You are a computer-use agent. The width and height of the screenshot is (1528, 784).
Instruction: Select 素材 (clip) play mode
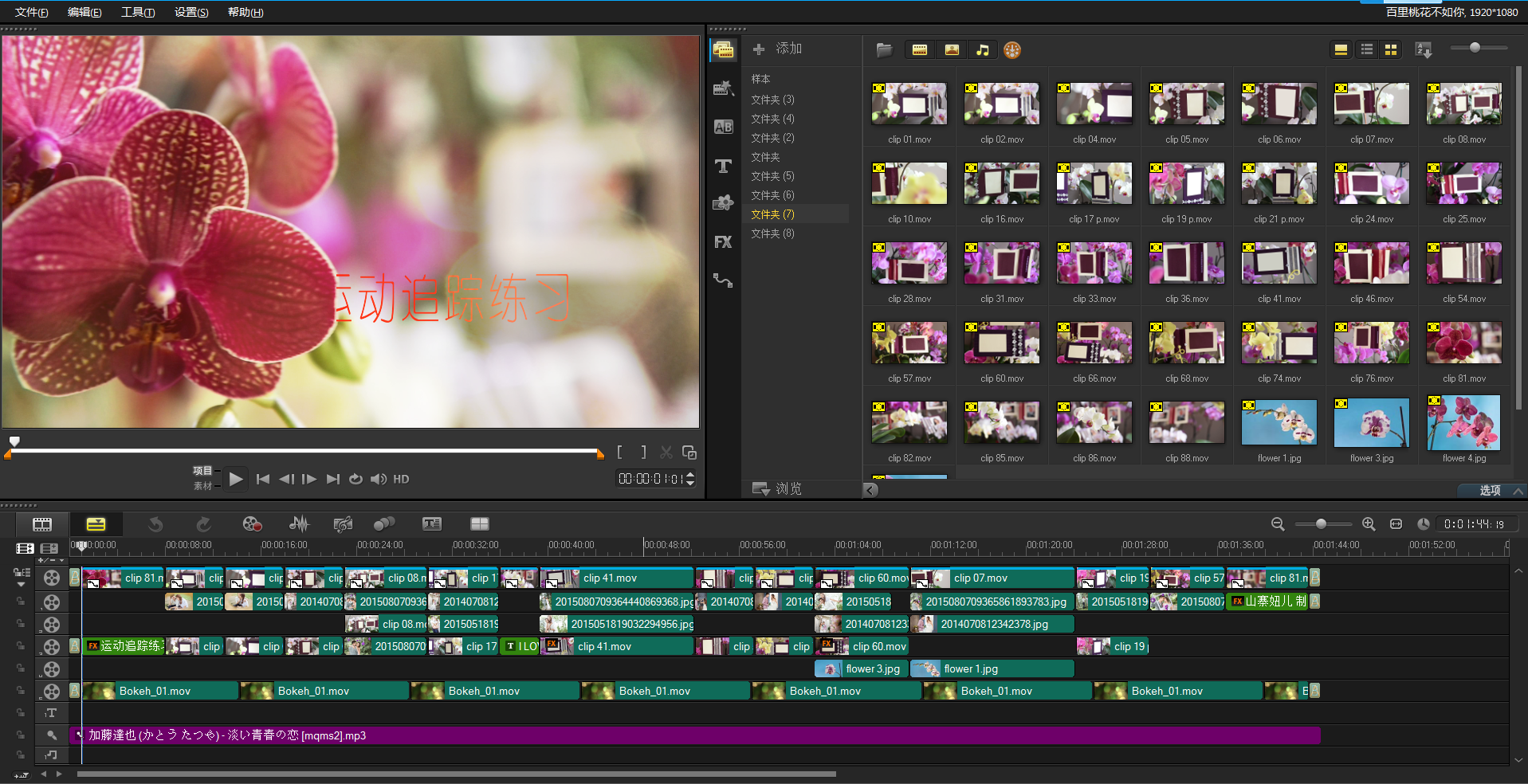pos(202,485)
